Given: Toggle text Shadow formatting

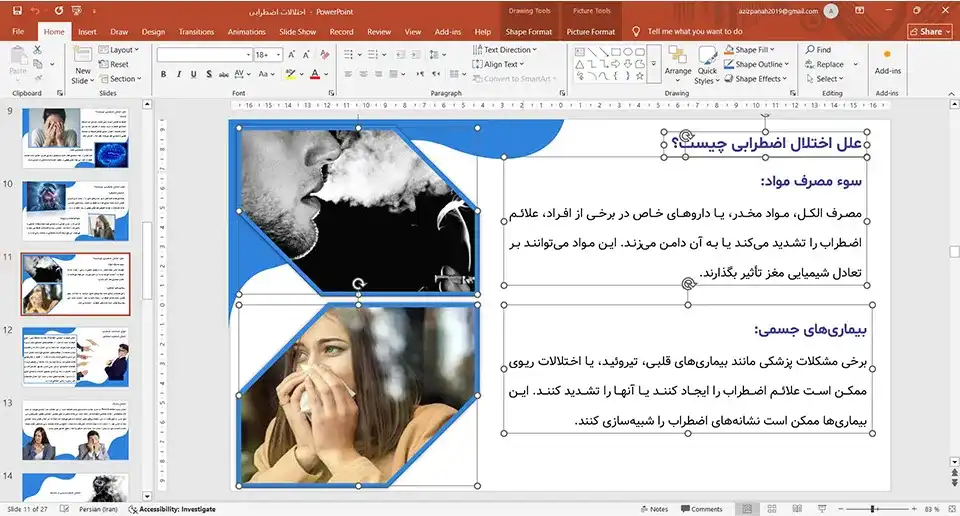Looking at the screenshot, I should coord(209,74).
